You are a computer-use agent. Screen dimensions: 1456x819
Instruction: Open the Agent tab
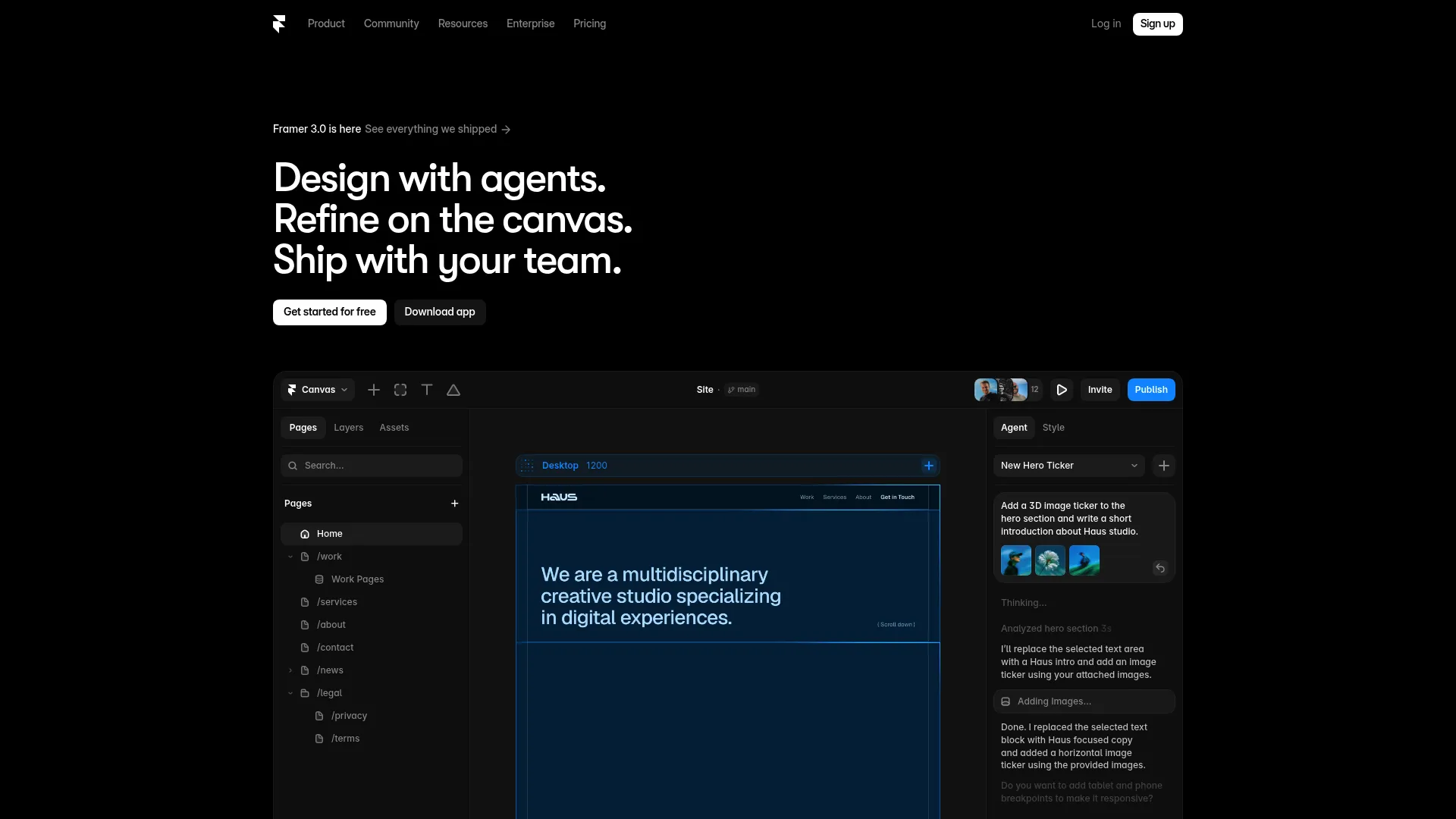click(1014, 428)
